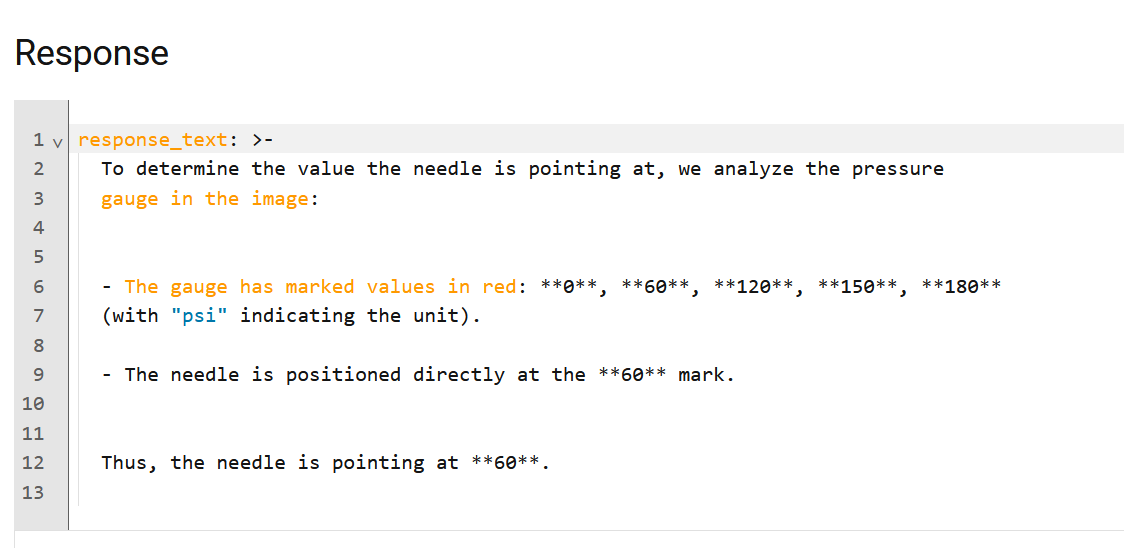Collapse the response_text fold arrow on line 1
The image size is (1124, 548).
(57, 140)
